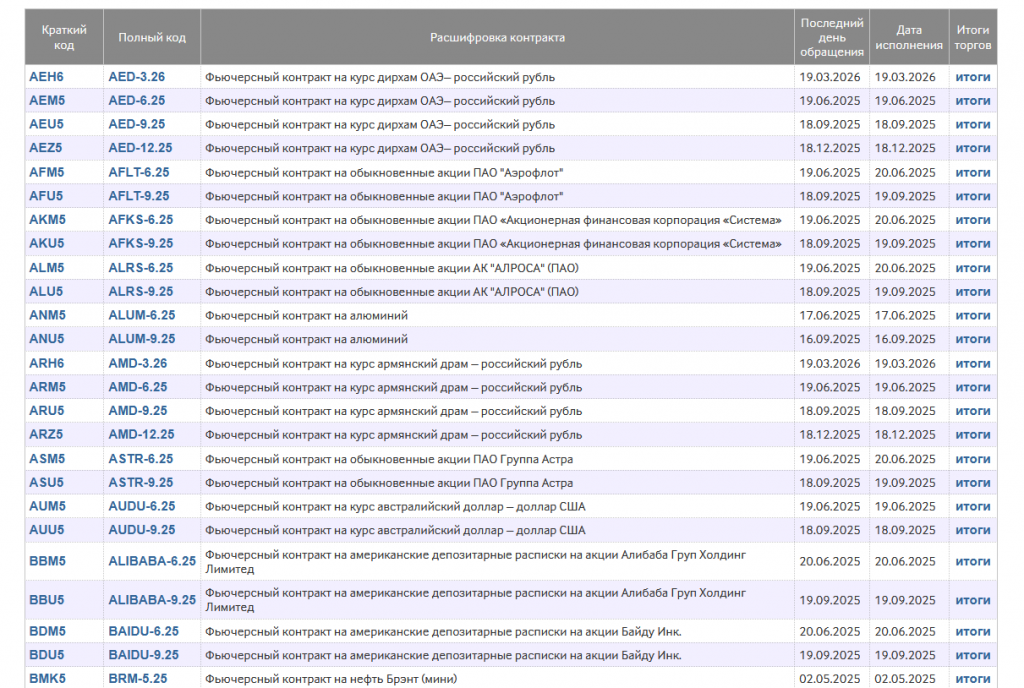Click the AUDU-6.25 full code link
The width and height of the screenshot is (1024, 688).
pos(141,506)
